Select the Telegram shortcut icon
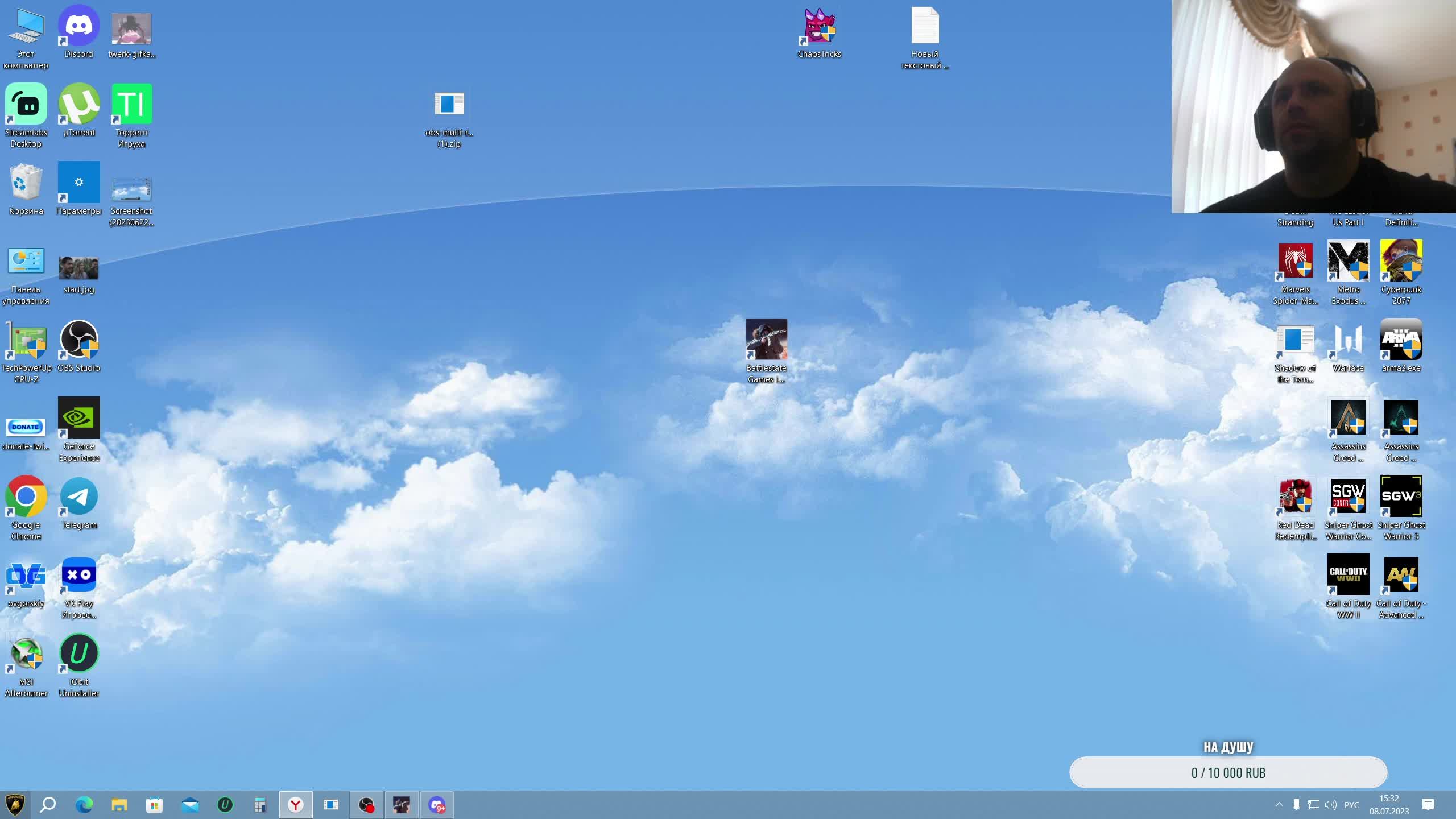 click(78, 497)
